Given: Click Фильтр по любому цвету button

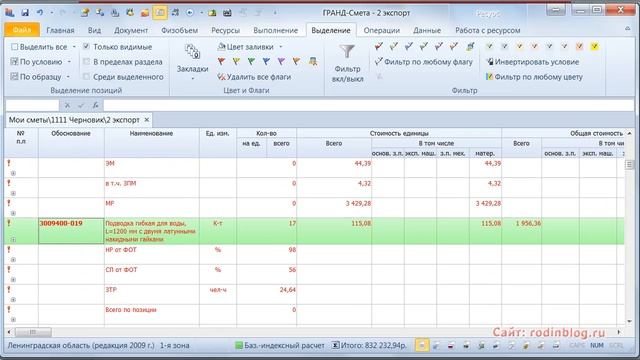Looking at the screenshot, I should [x=534, y=77].
